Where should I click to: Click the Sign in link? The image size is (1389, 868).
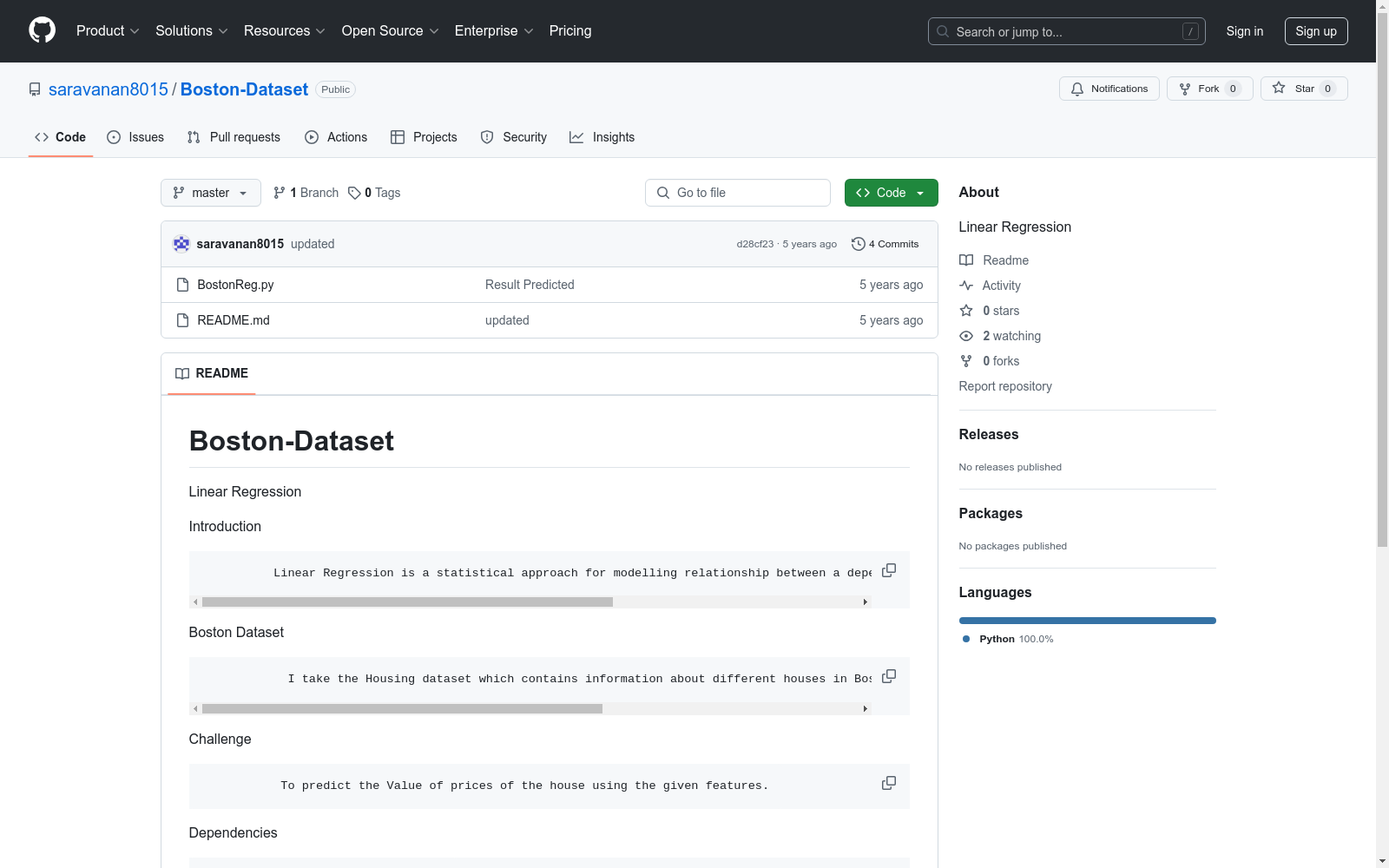click(1245, 31)
